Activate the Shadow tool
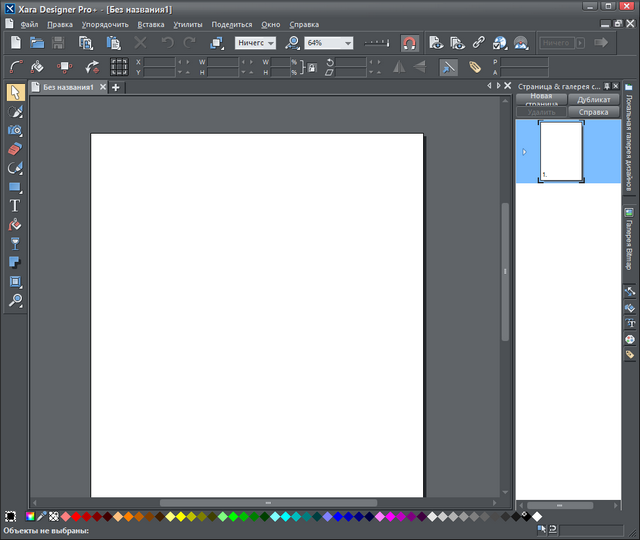 pos(15,263)
